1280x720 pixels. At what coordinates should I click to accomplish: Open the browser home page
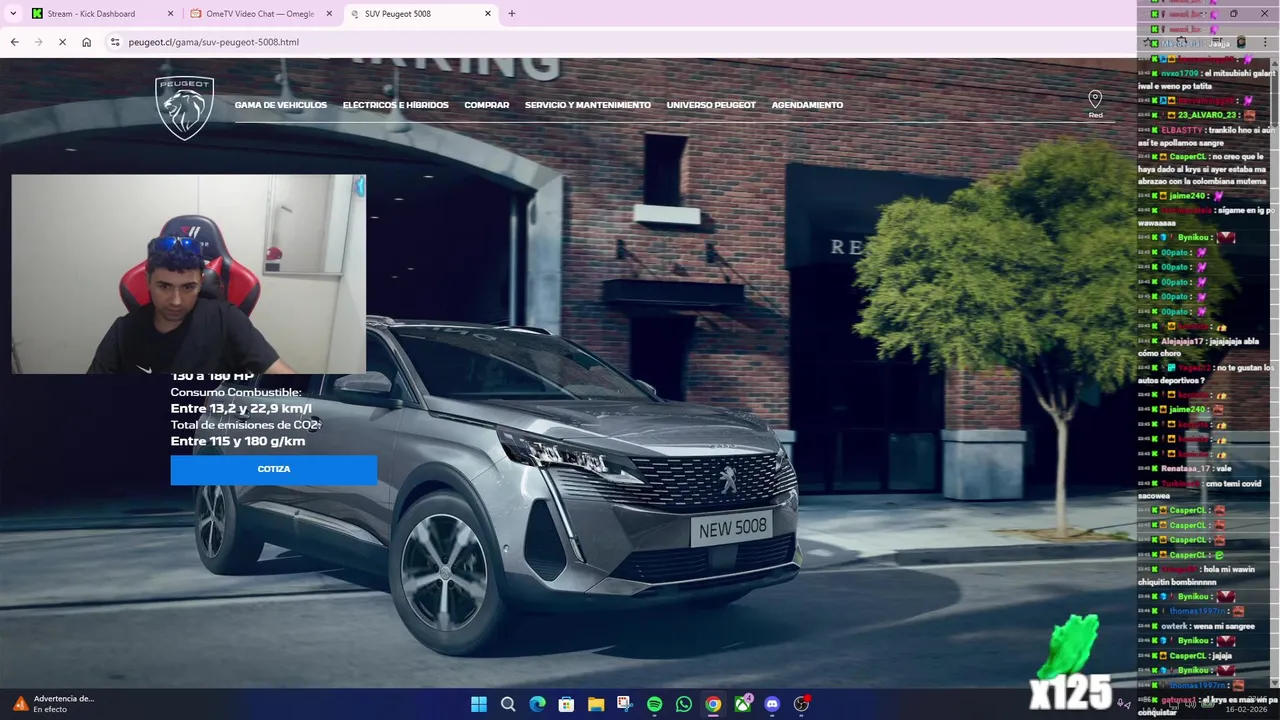pos(86,42)
